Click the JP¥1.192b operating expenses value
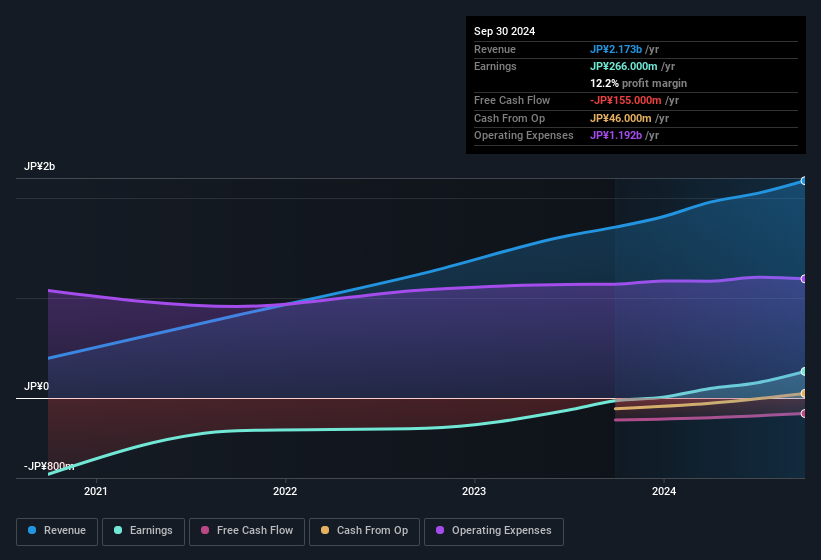This screenshot has width=821, height=560. [x=616, y=135]
